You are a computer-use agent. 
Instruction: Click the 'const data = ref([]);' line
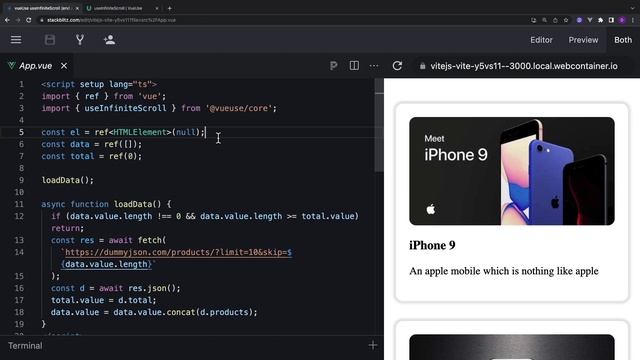pyautogui.click(x=91, y=144)
